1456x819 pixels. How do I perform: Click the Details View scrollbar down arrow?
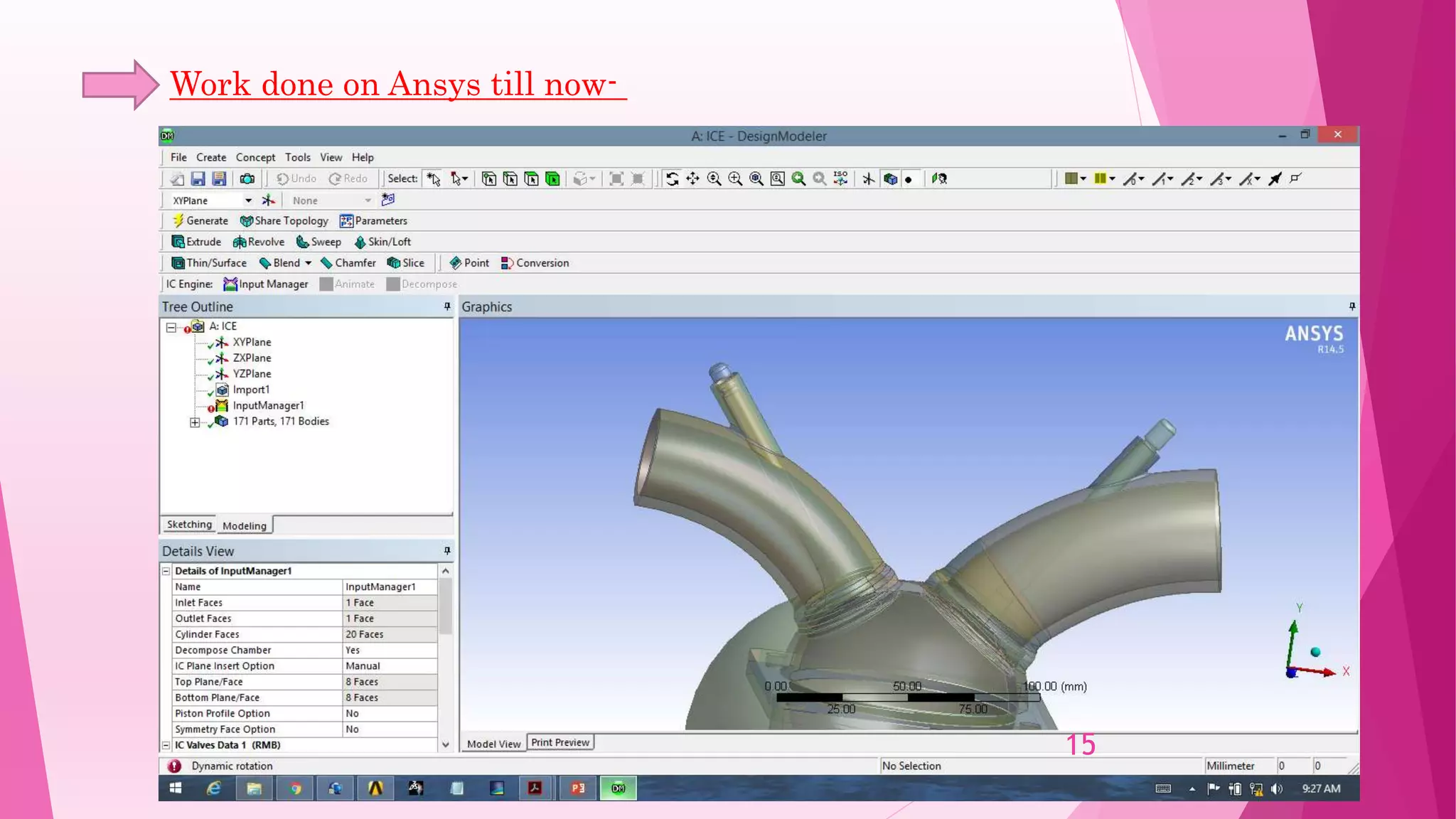(x=446, y=745)
